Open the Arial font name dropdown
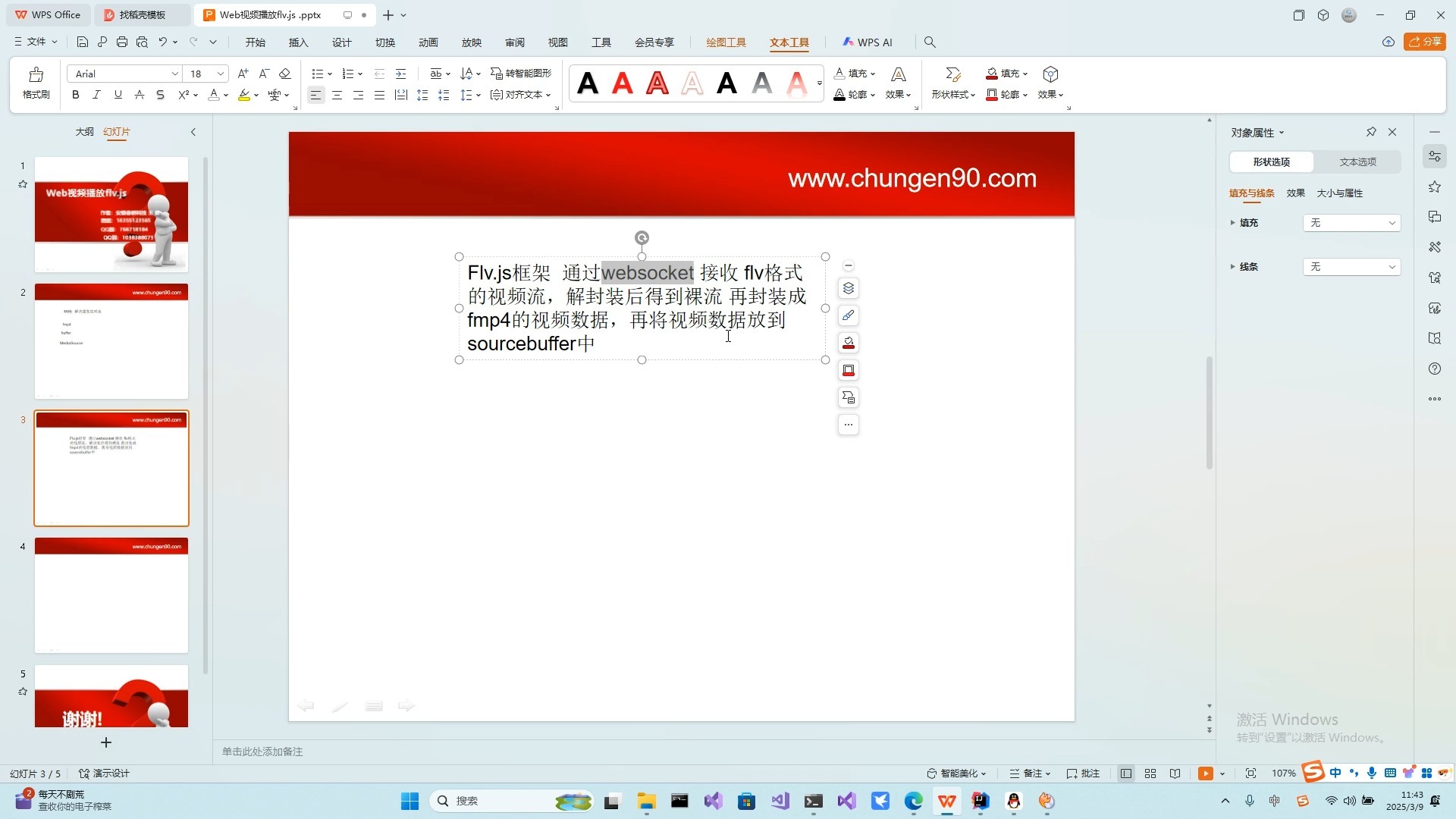 [175, 74]
